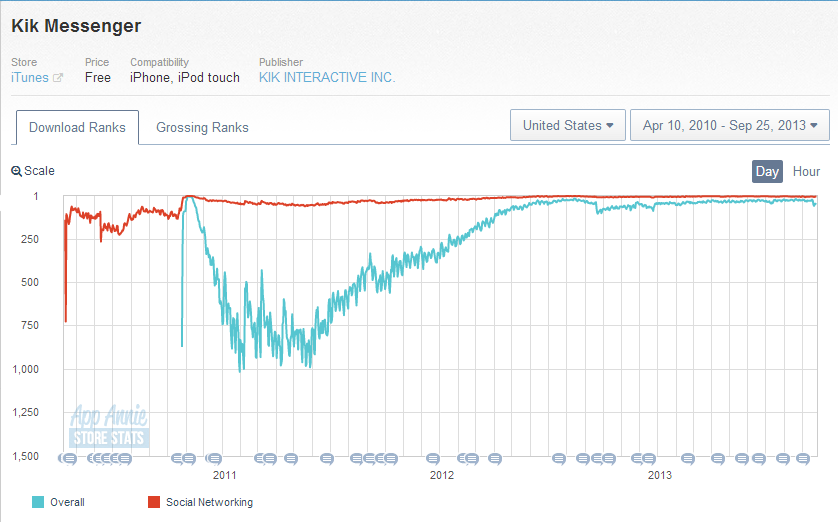Click the magnifier Scale icon
The image size is (838, 522).
click(17, 171)
